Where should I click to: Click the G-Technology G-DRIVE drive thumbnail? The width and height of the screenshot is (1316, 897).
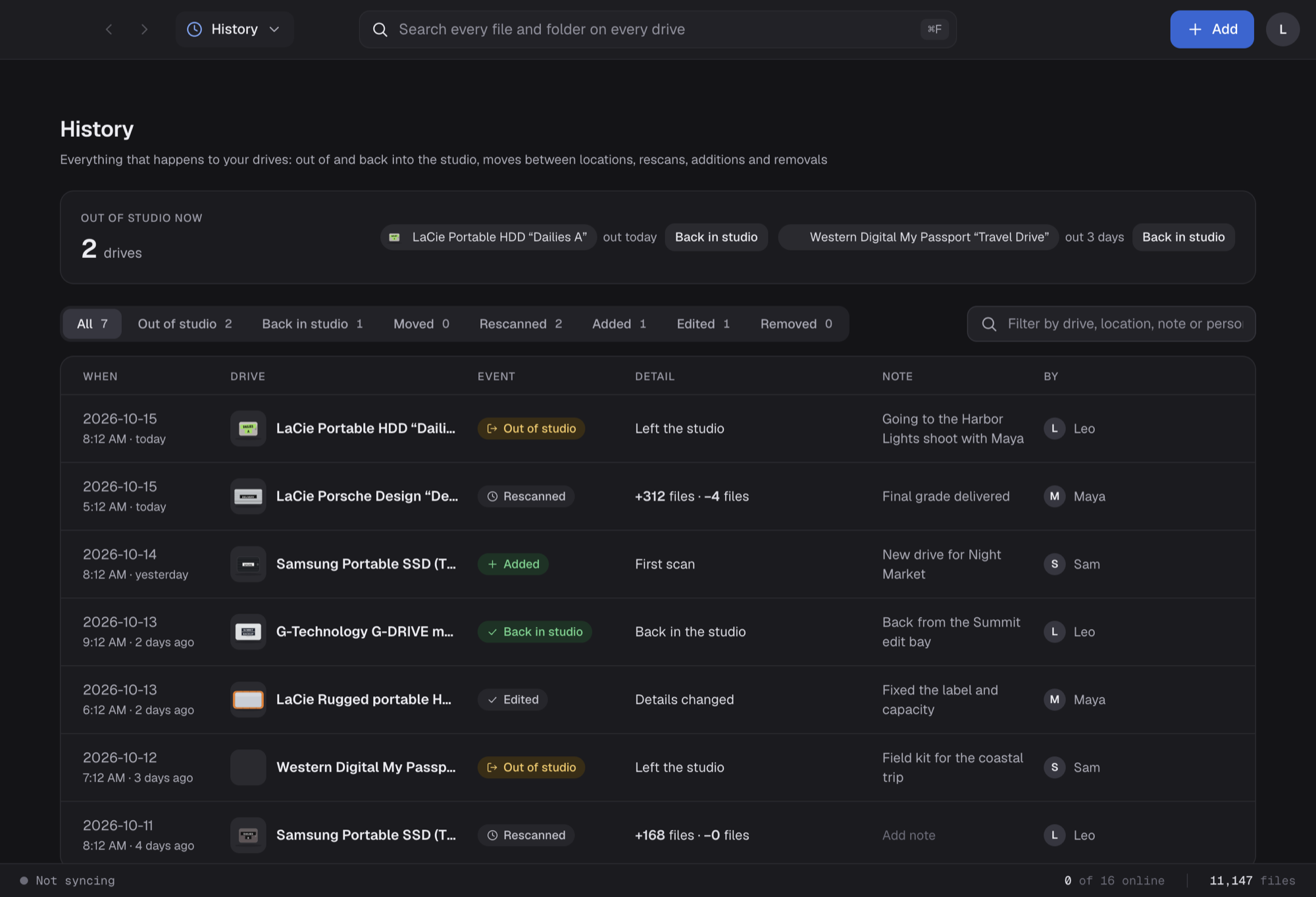(248, 632)
